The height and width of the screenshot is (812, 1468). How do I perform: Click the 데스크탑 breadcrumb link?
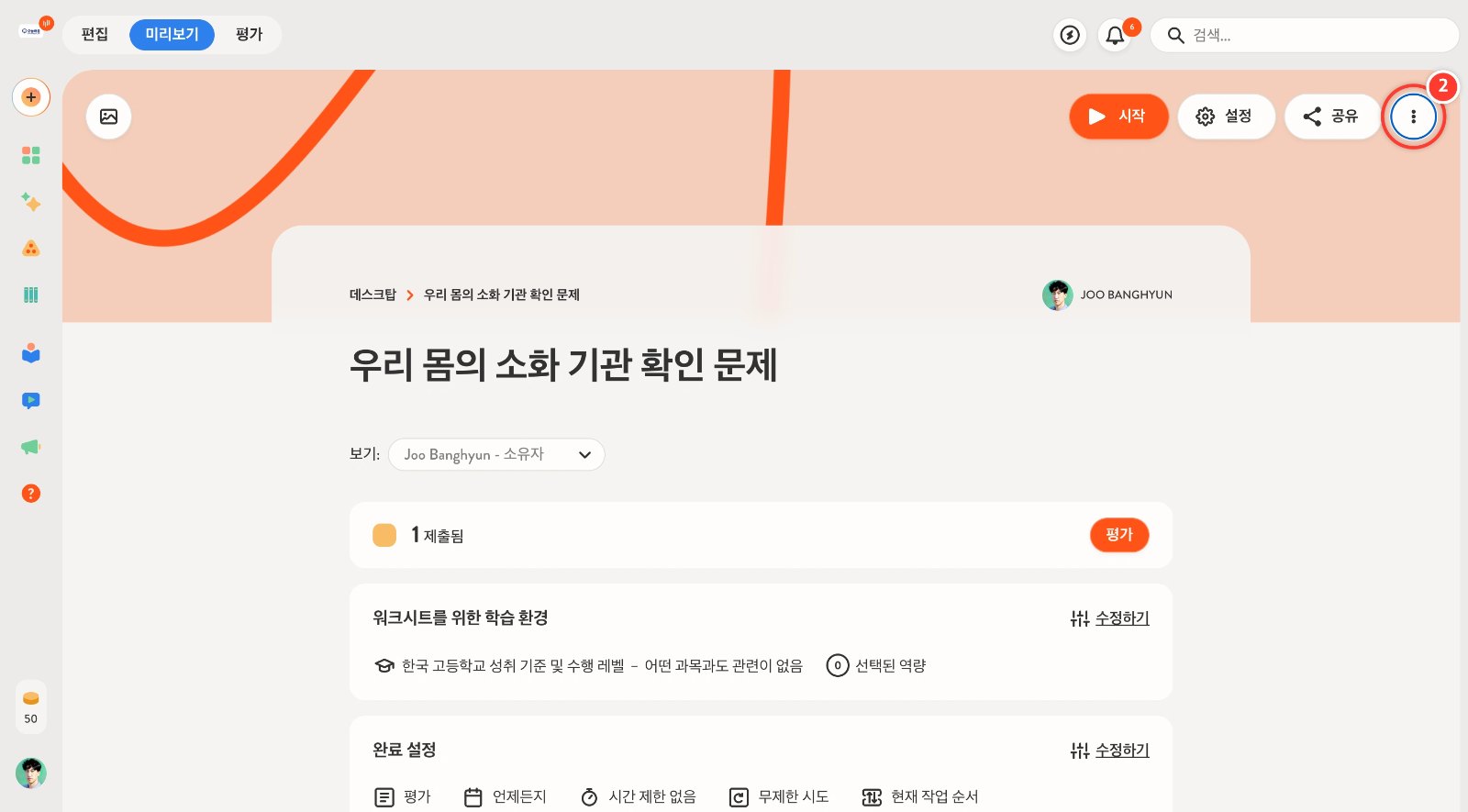click(373, 295)
